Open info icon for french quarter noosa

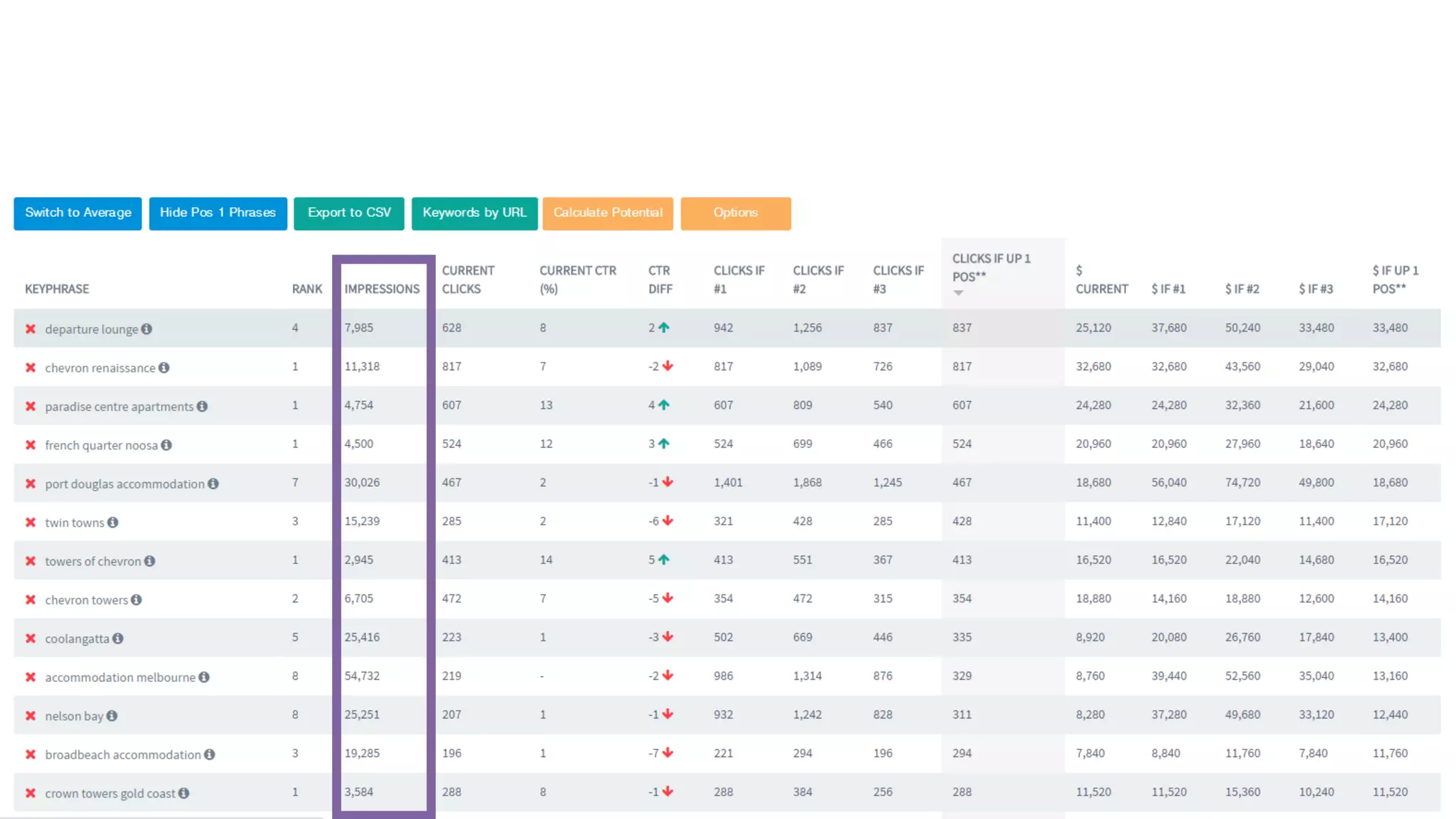coord(166,445)
